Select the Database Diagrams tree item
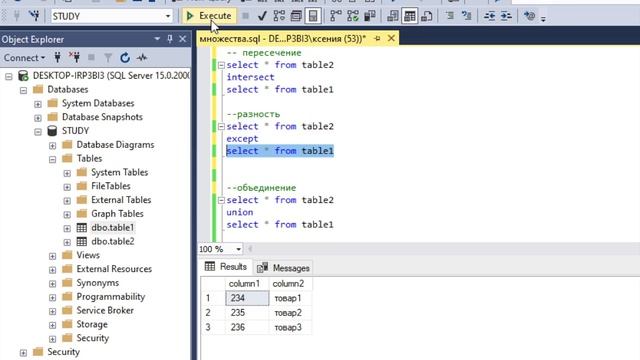 click(x=115, y=144)
